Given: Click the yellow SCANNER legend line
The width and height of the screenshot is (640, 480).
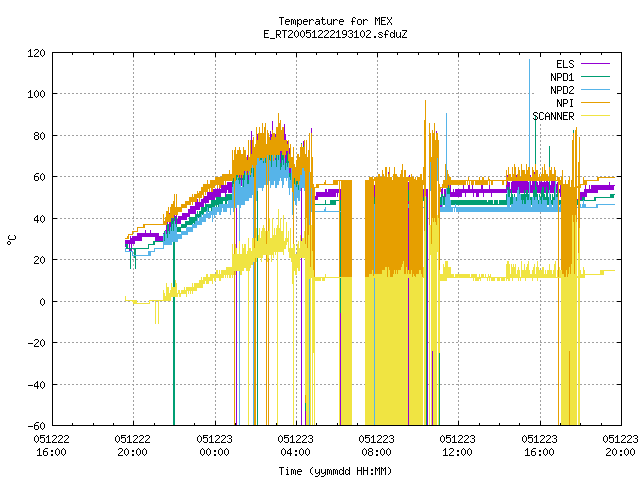Looking at the screenshot, I should [595, 116].
